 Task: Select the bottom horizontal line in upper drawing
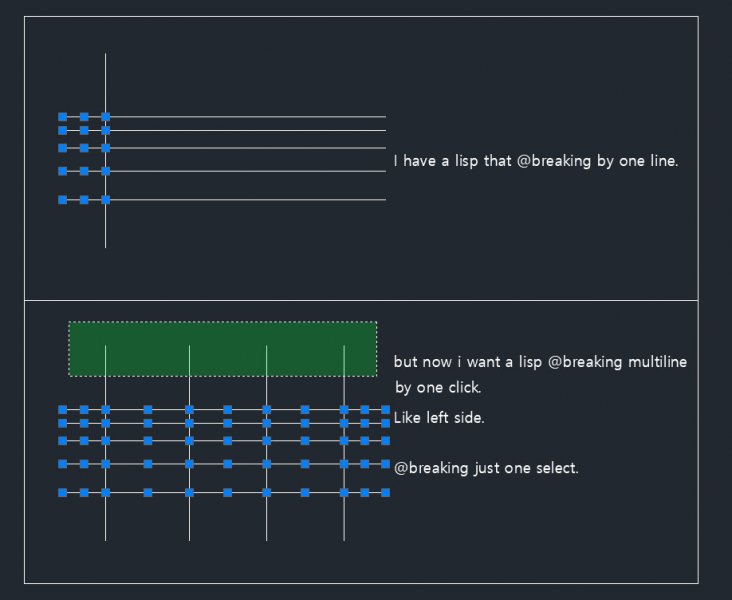[x=250, y=200]
